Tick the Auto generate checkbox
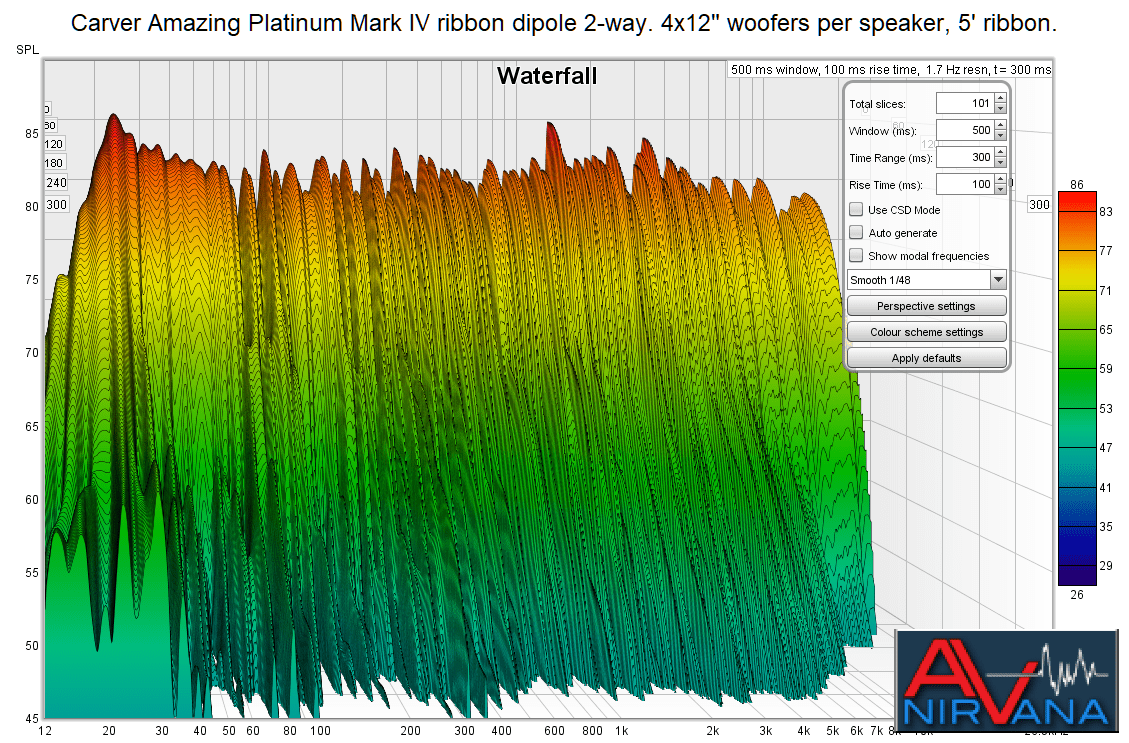 [x=856, y=233]
